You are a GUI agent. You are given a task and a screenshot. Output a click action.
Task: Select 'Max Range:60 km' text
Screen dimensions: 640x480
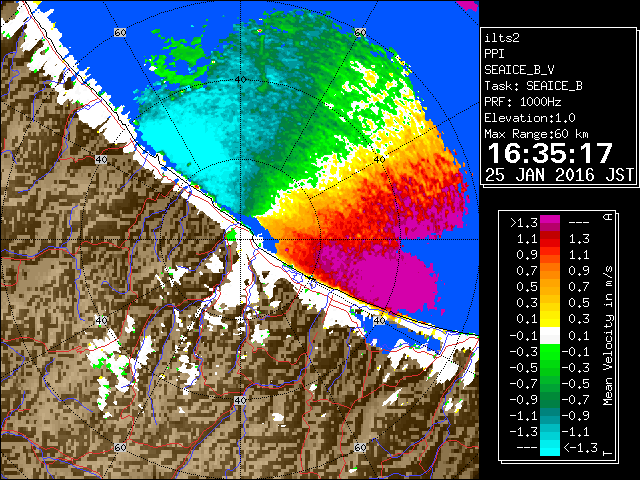537,134
